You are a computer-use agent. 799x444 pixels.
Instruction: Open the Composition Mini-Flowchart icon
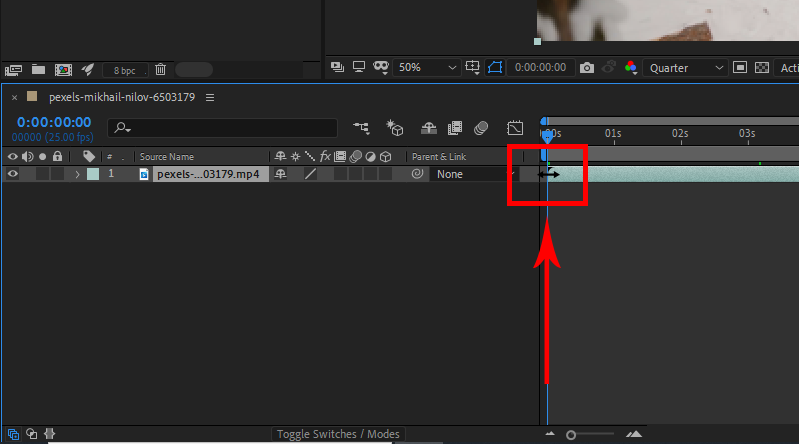(361, 128)
